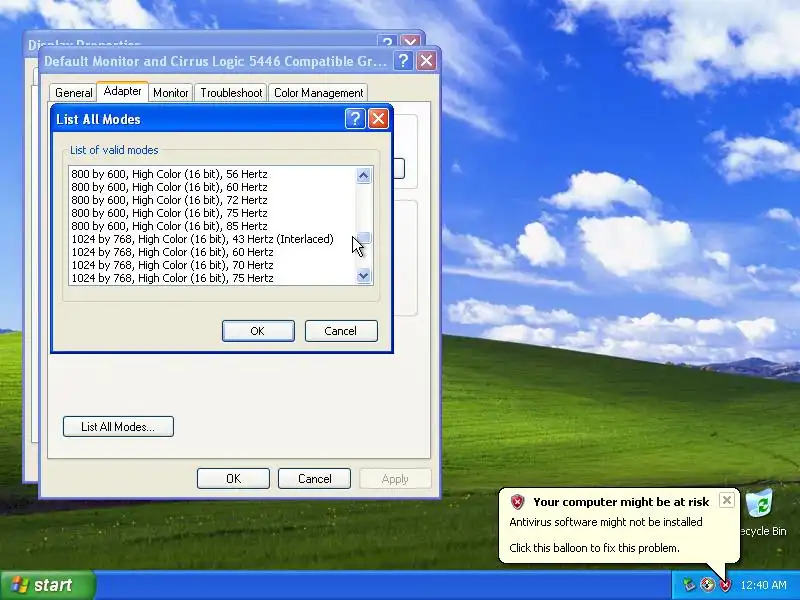Click the List All Modes... button
The image size is (800, 600).
[118, 427]
